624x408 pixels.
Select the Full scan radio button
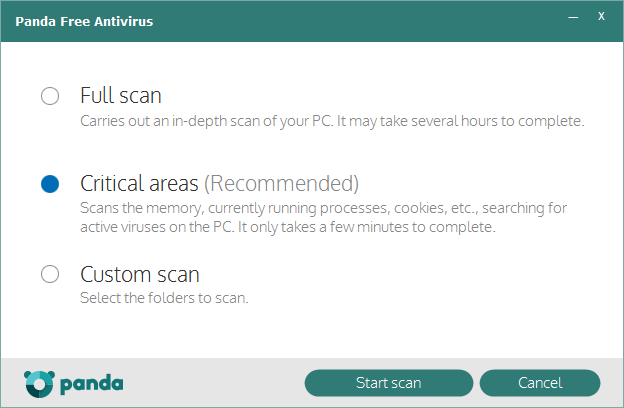[50, 96]
